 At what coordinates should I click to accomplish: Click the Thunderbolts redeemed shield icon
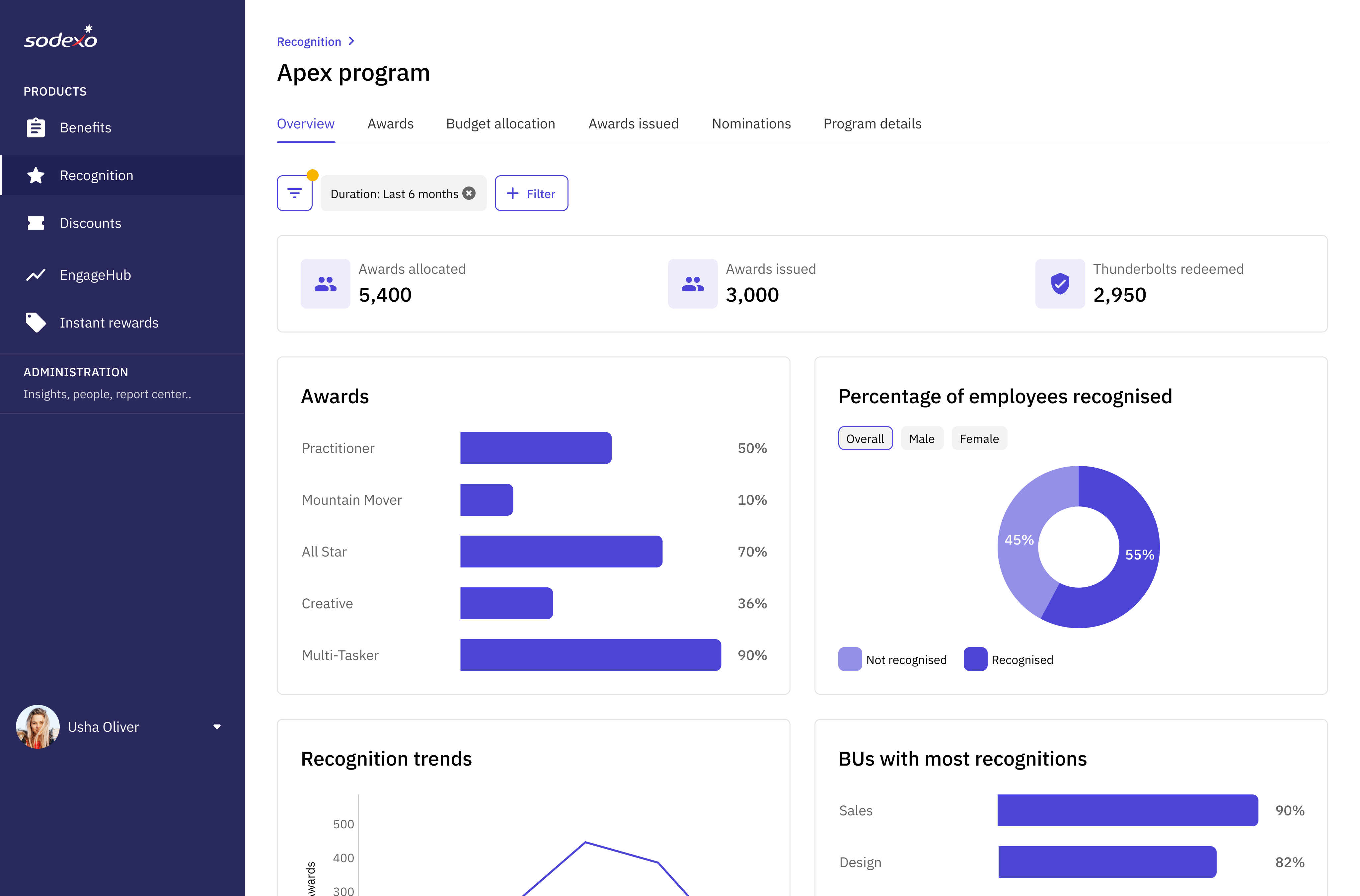click(1060, 283)
